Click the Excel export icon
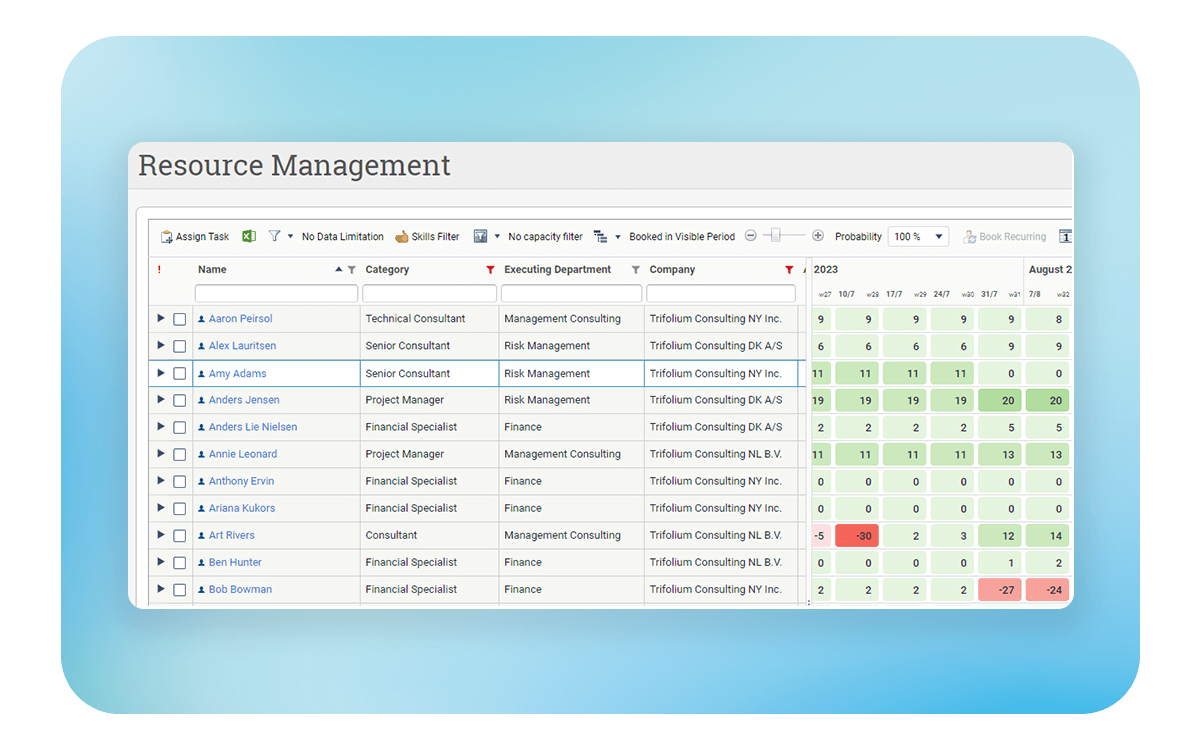 point(249,236)
